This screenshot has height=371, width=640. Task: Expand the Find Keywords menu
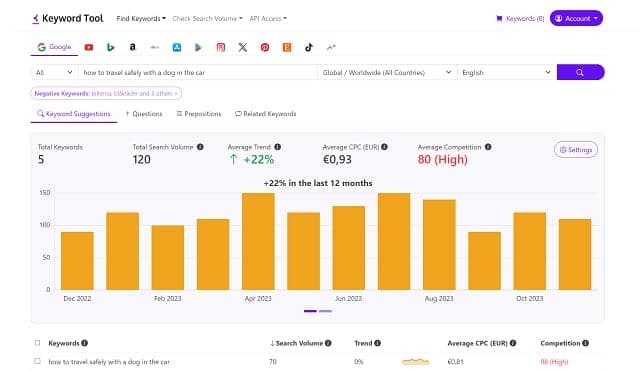pos(141,18)
